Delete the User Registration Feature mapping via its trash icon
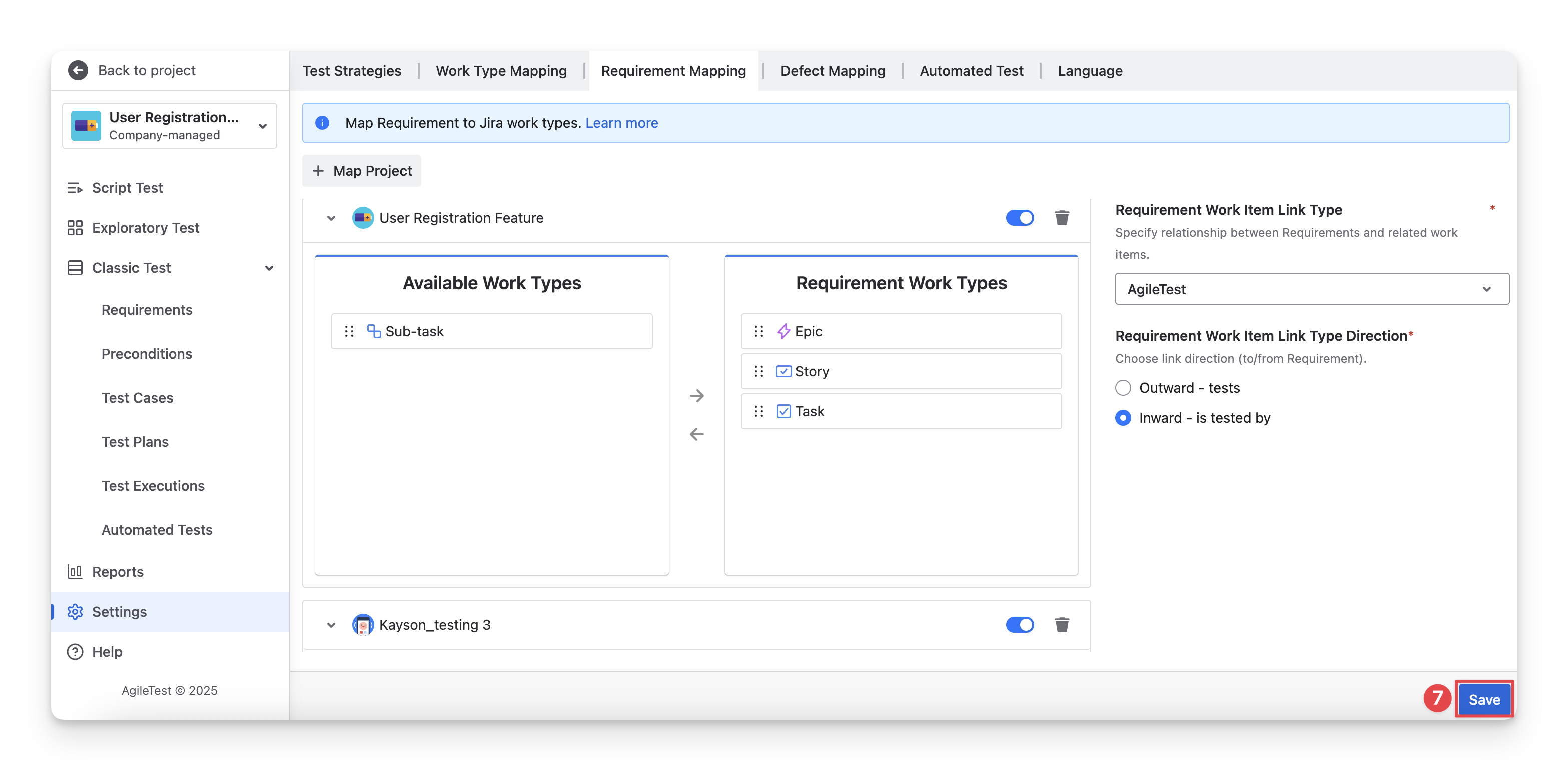 click(x=1062, y=218)
